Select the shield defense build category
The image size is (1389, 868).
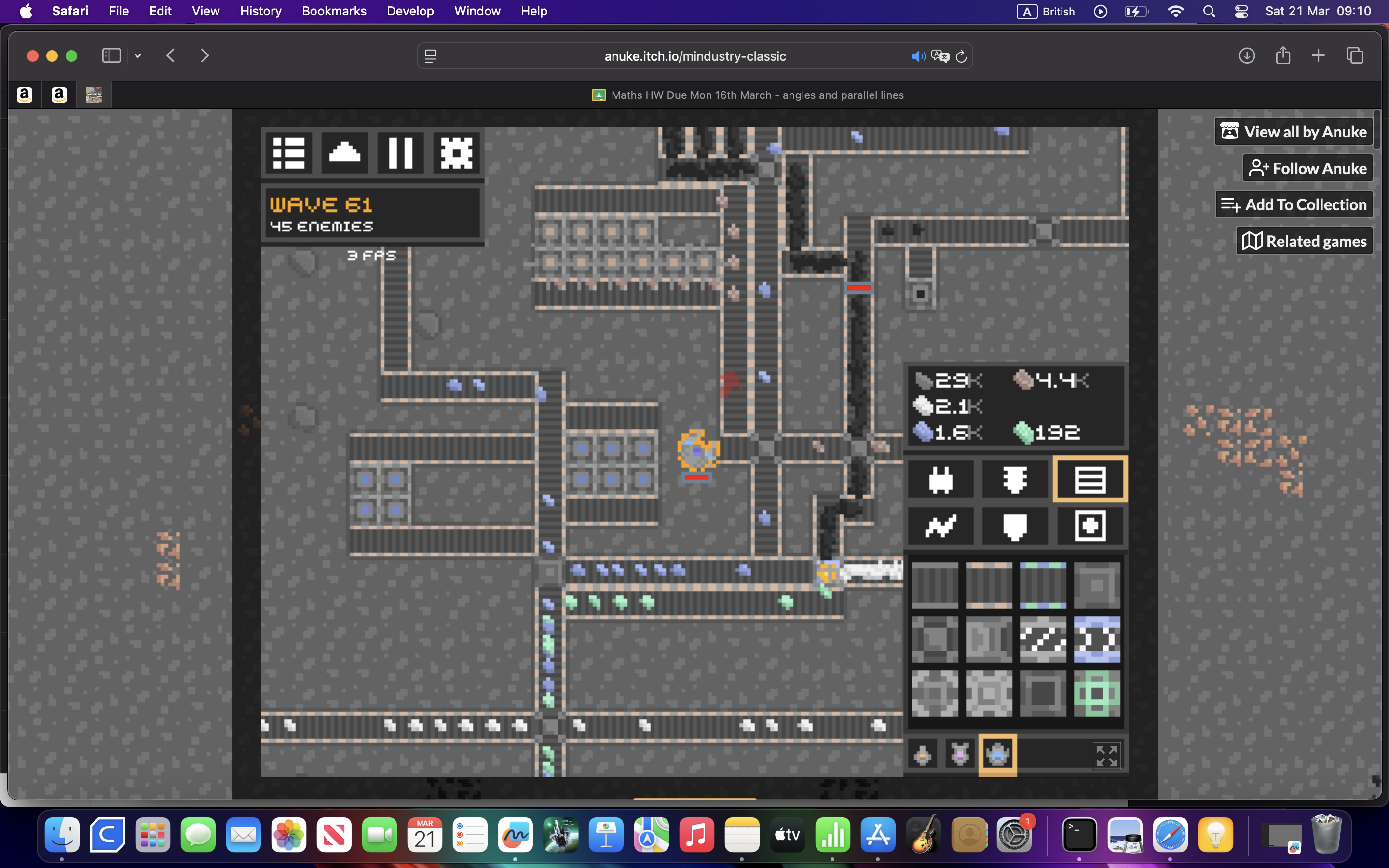1014,526
